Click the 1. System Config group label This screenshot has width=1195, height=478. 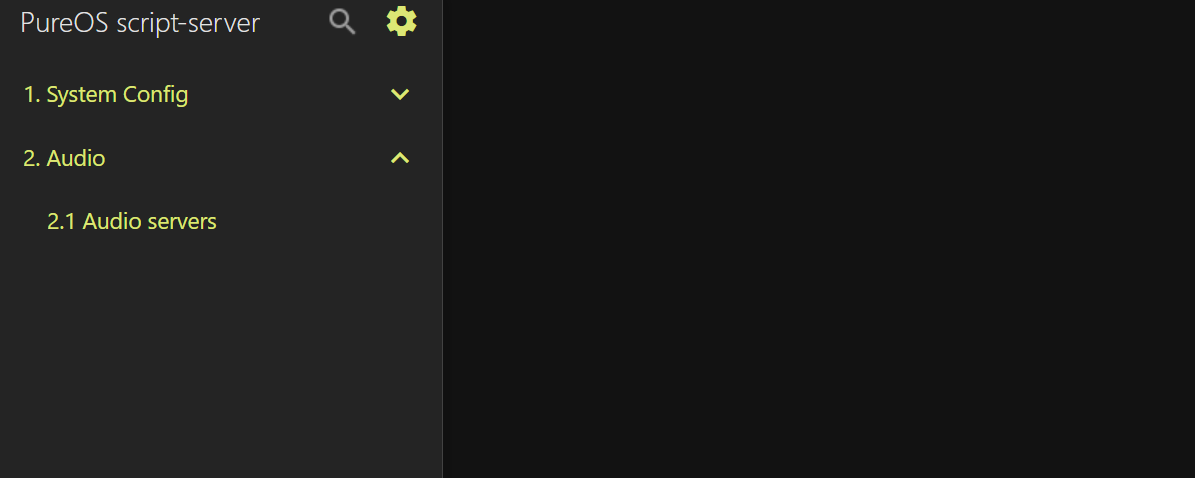point(106,95)
